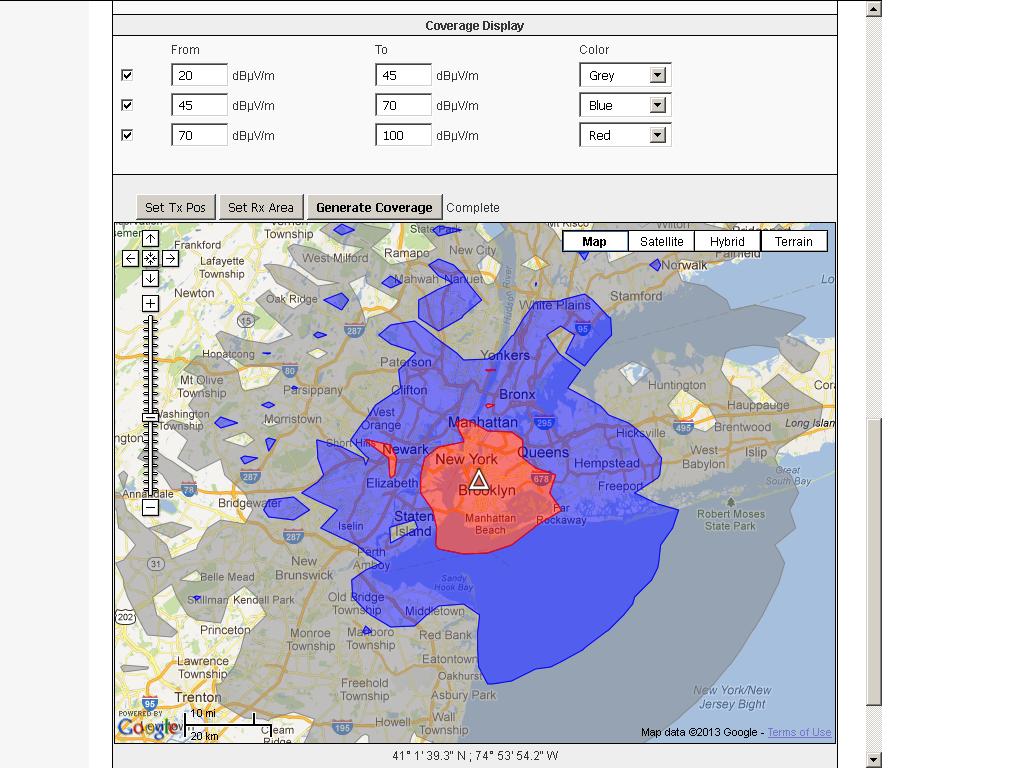Zoom out using the minus icon
Screen dimensions: 1024x768
tap(150, 507)
